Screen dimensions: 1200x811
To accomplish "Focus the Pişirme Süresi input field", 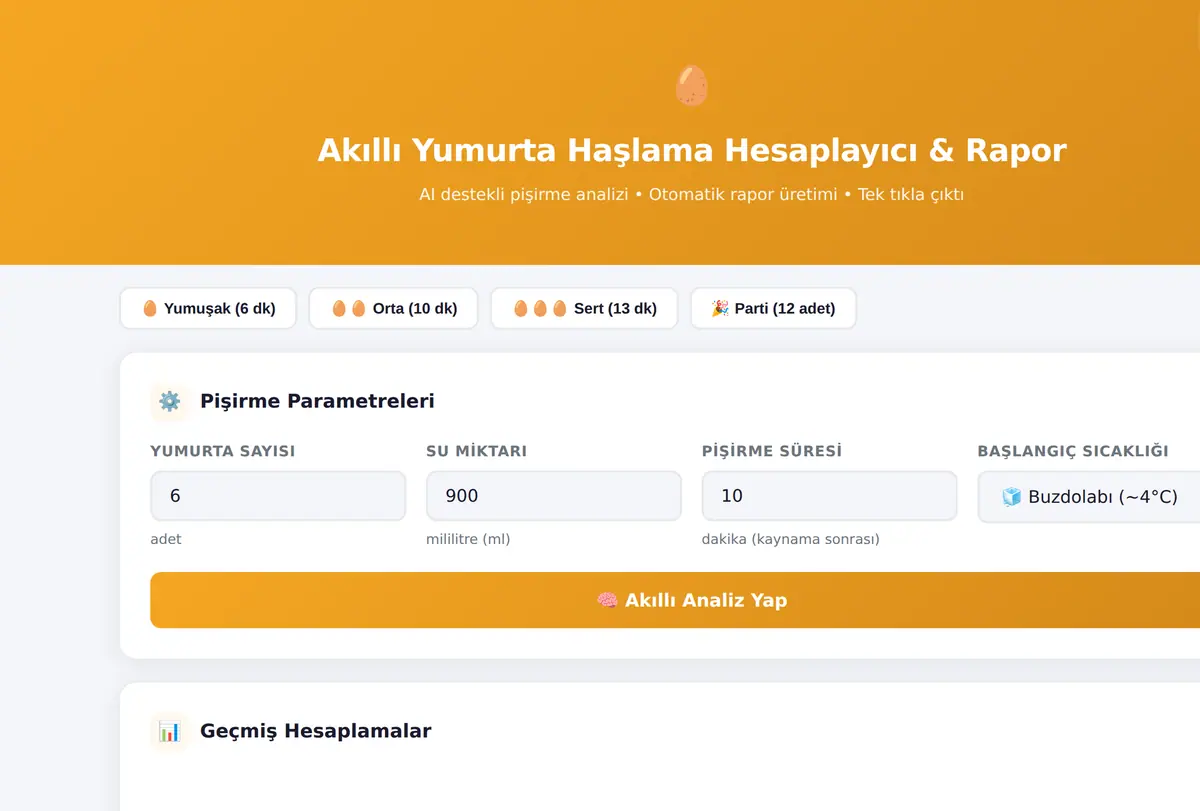I will point(830,496).
